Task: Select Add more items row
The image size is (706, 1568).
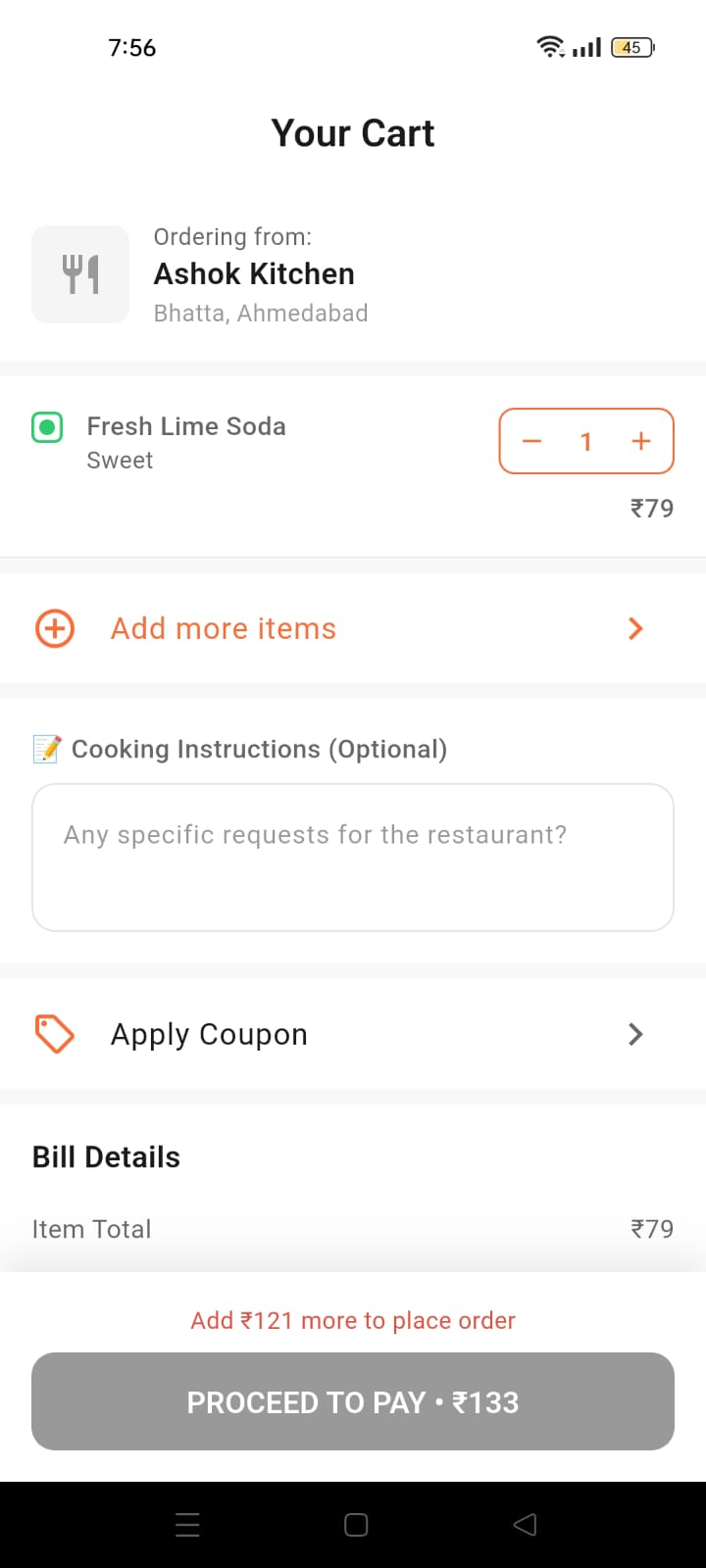Action: (224, 628)
